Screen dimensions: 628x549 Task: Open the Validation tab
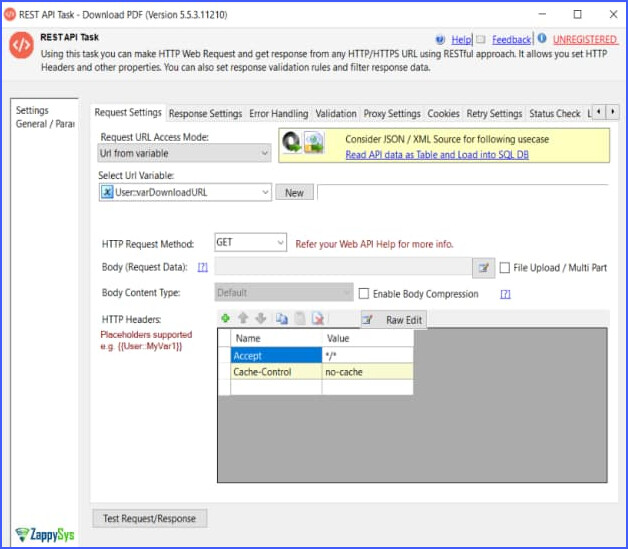pyautogui.click(x=336, y=114)
